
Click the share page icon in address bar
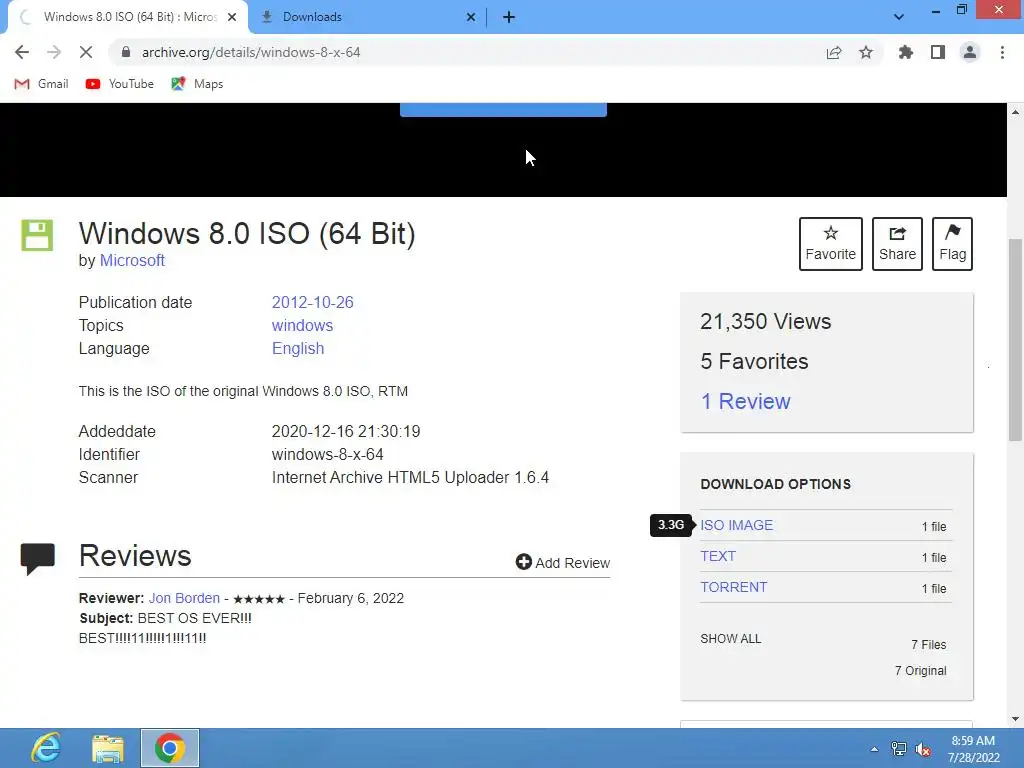[x=834, y=52]
